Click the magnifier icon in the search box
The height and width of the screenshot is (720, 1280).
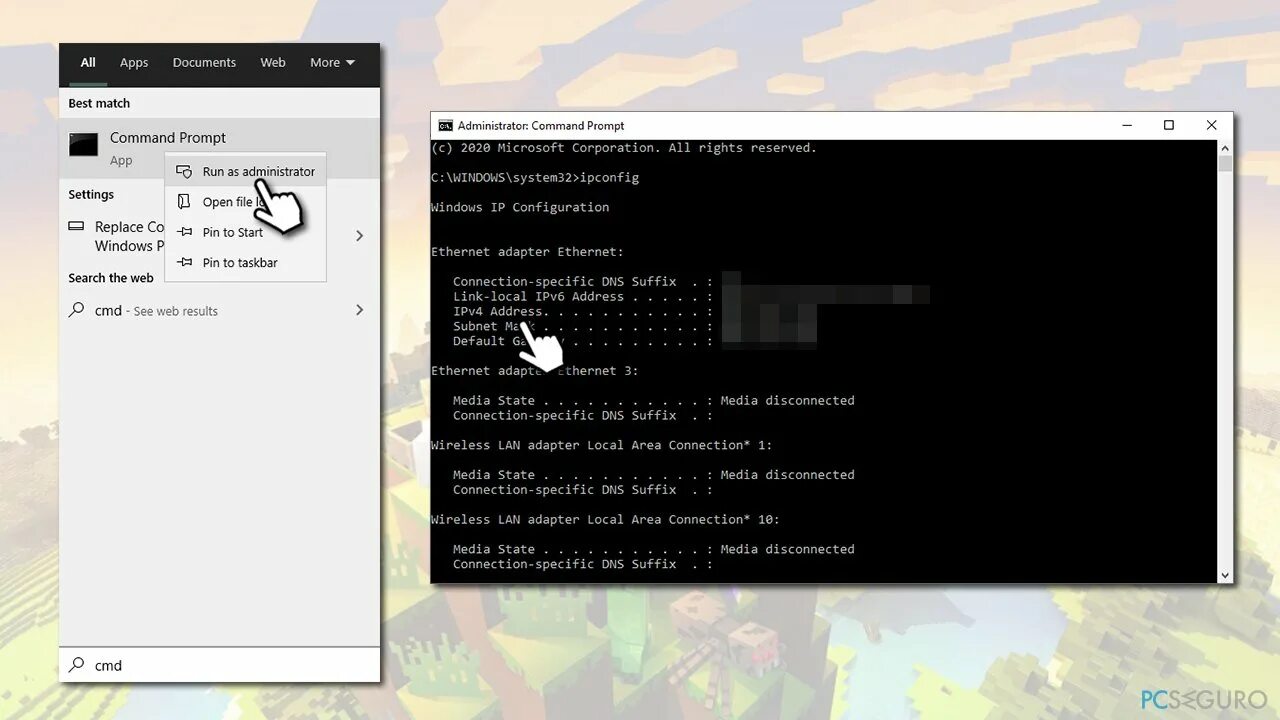[x=76, y=665]
